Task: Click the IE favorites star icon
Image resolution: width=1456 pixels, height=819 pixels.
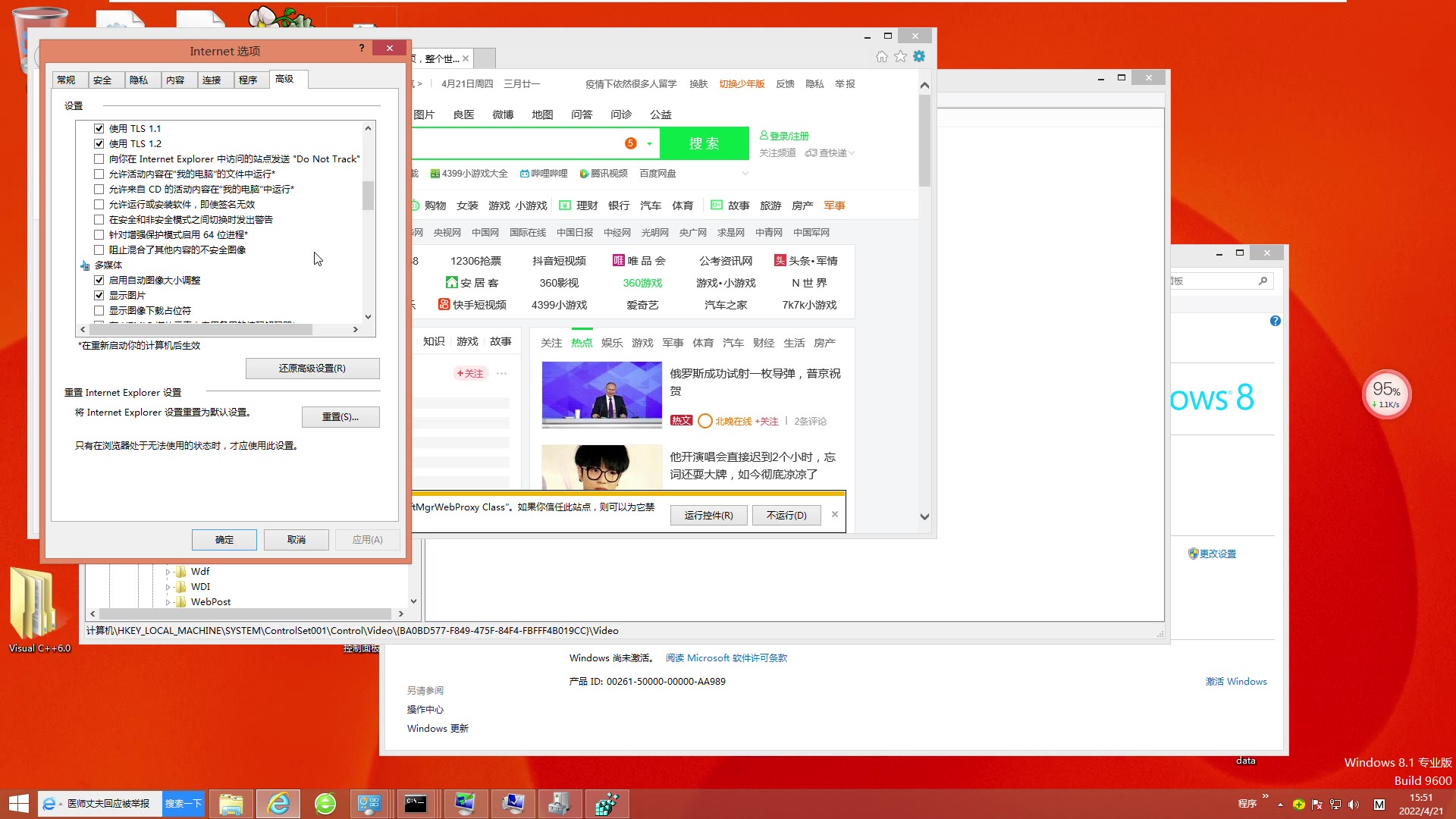Action: [900, 57]
